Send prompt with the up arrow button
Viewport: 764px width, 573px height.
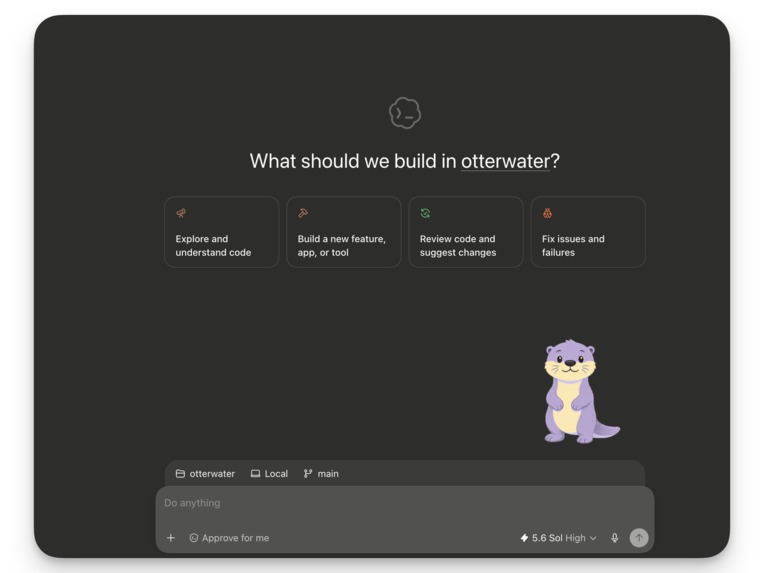tap(639, 538)
